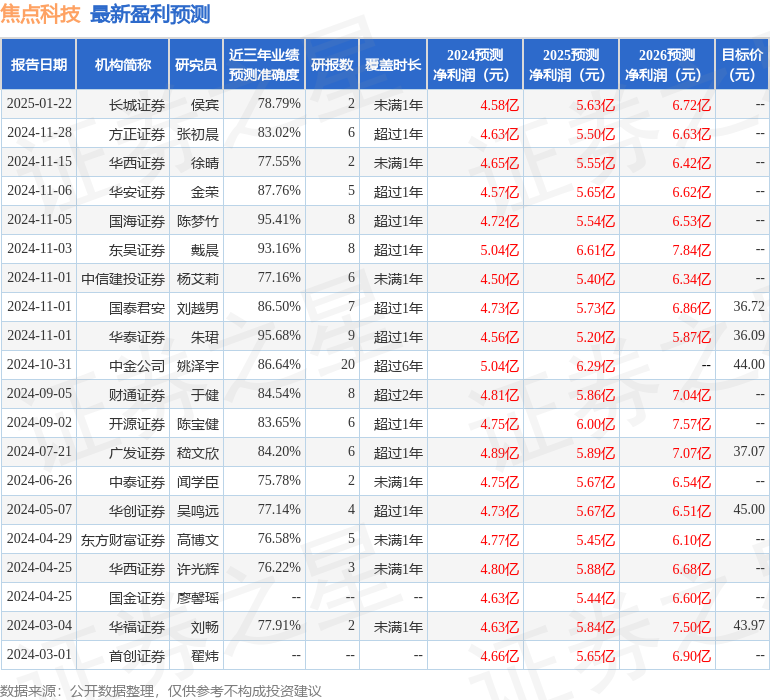Image resolution: width=770 pixels, height=700 pixels.
Task: Click the 最新盈利预测 heading
Action: point(150,14)
